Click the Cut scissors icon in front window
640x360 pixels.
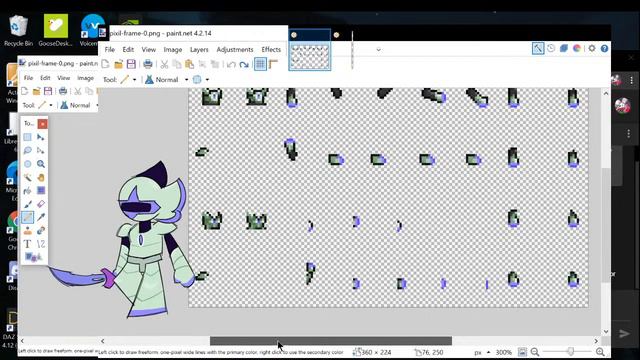[164, 64]
